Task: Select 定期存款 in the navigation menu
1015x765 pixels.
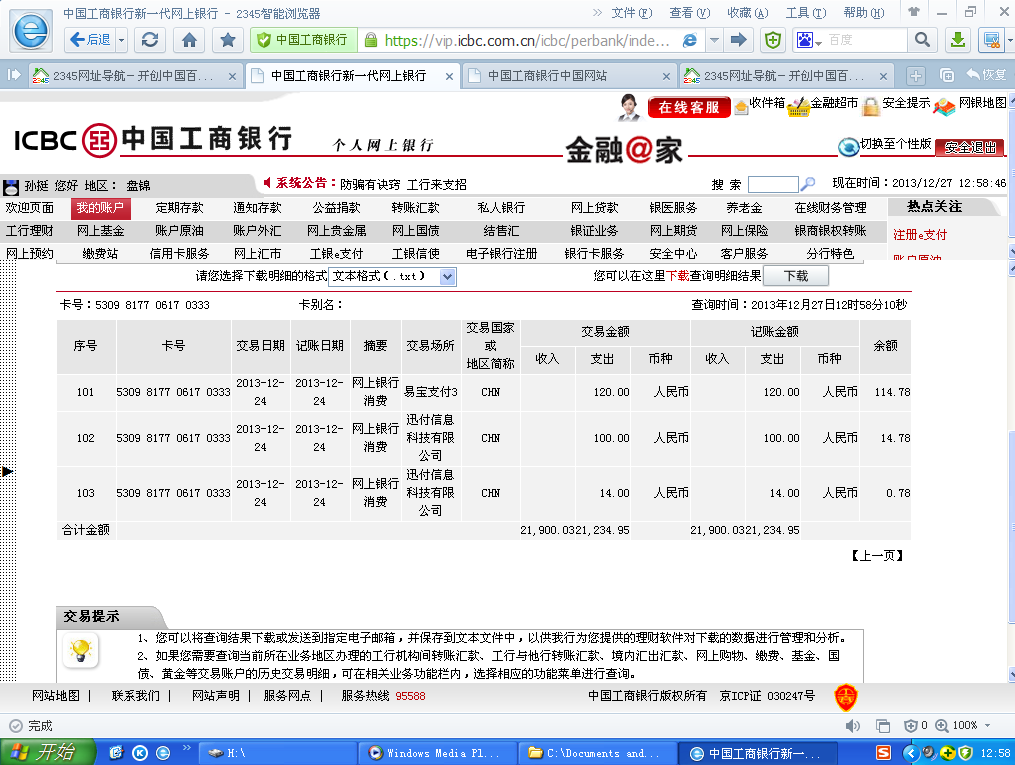Action: (179, 208)
